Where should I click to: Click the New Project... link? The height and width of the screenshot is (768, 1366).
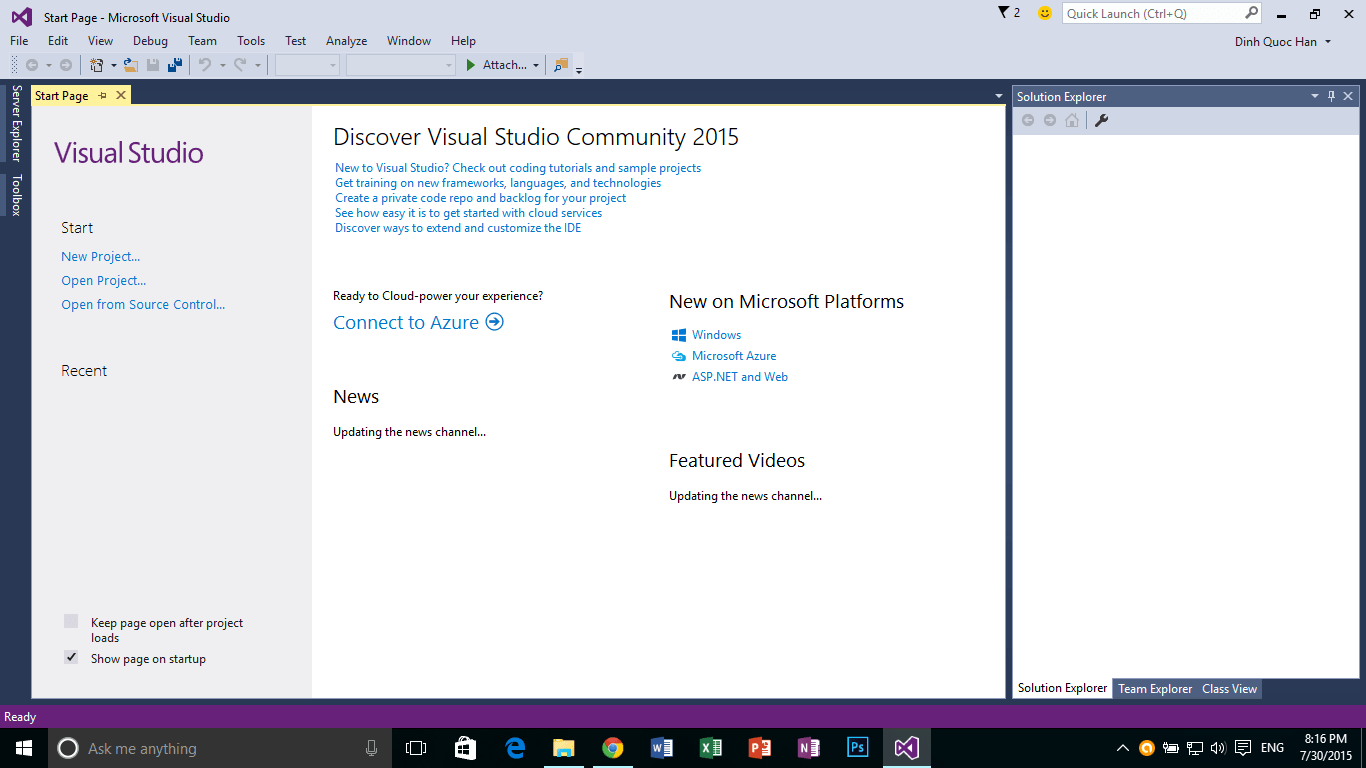[101, 257]
